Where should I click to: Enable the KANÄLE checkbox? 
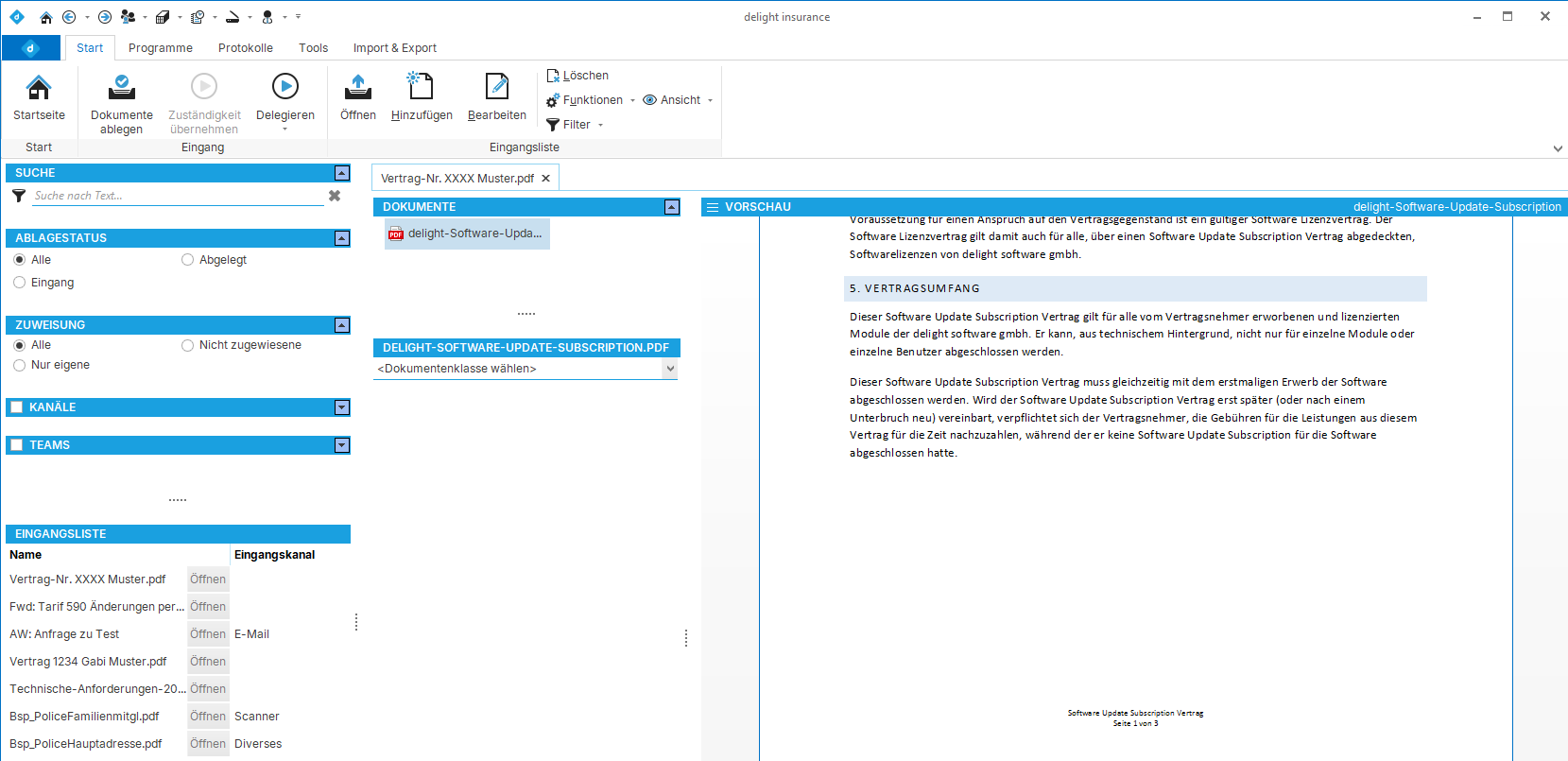16,407
